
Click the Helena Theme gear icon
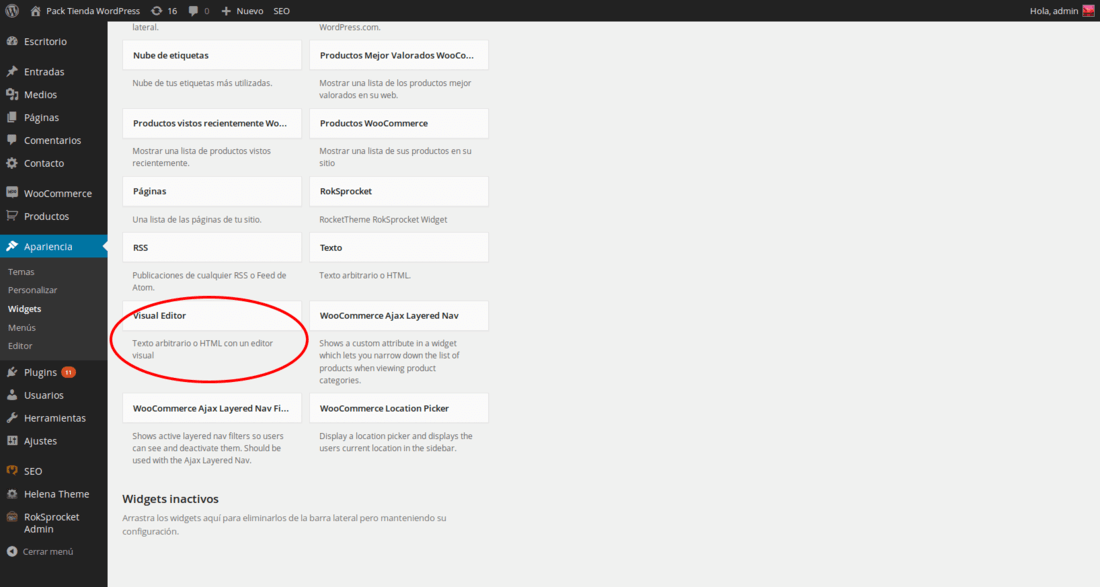(12, 494)
